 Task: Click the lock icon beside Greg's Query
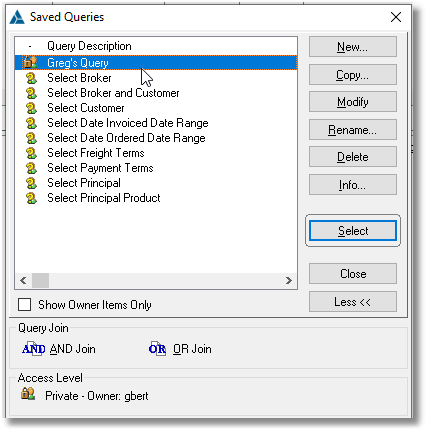pos(30,62)
